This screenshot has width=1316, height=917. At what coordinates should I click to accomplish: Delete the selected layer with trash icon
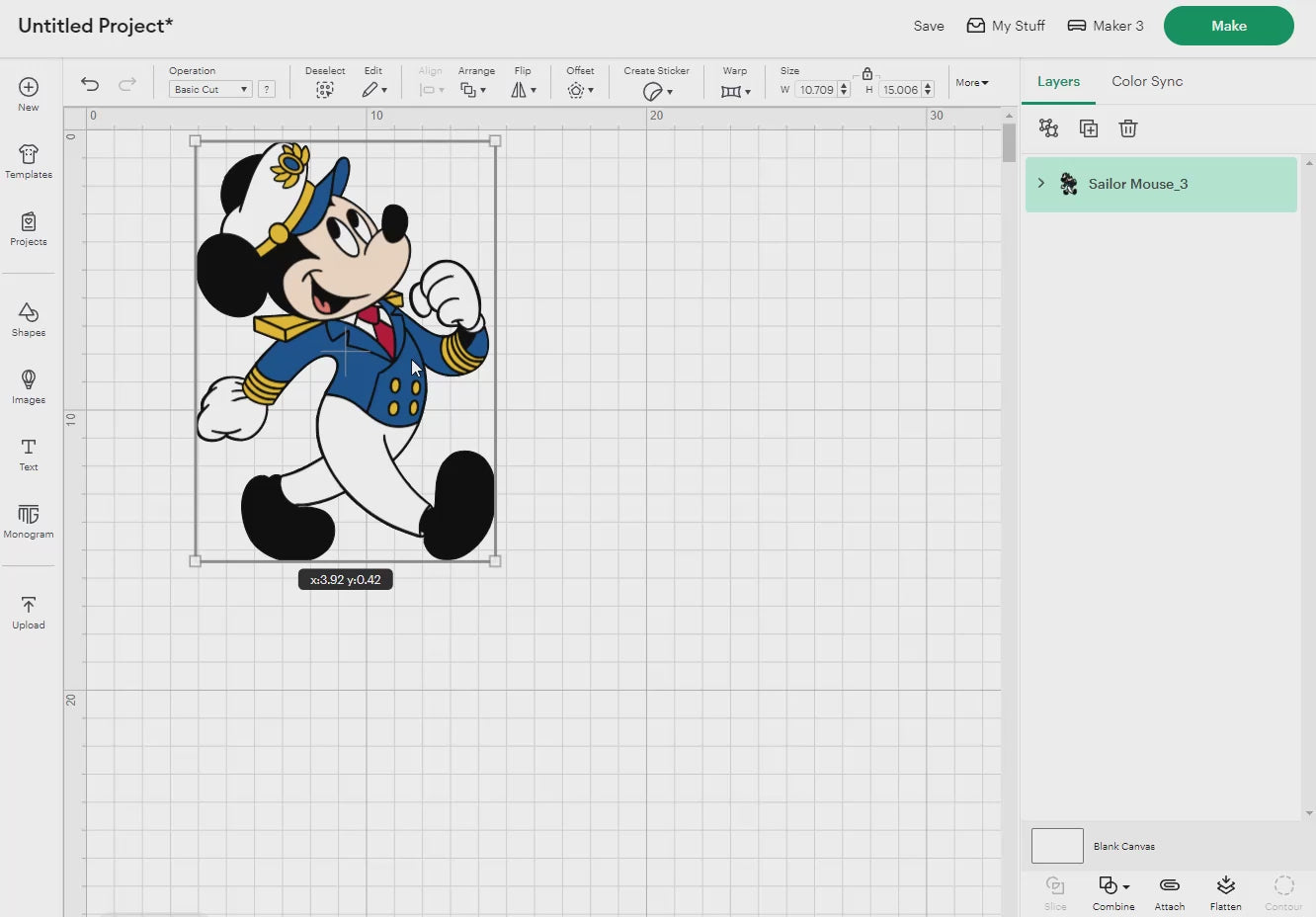(x=1128, y=127)
